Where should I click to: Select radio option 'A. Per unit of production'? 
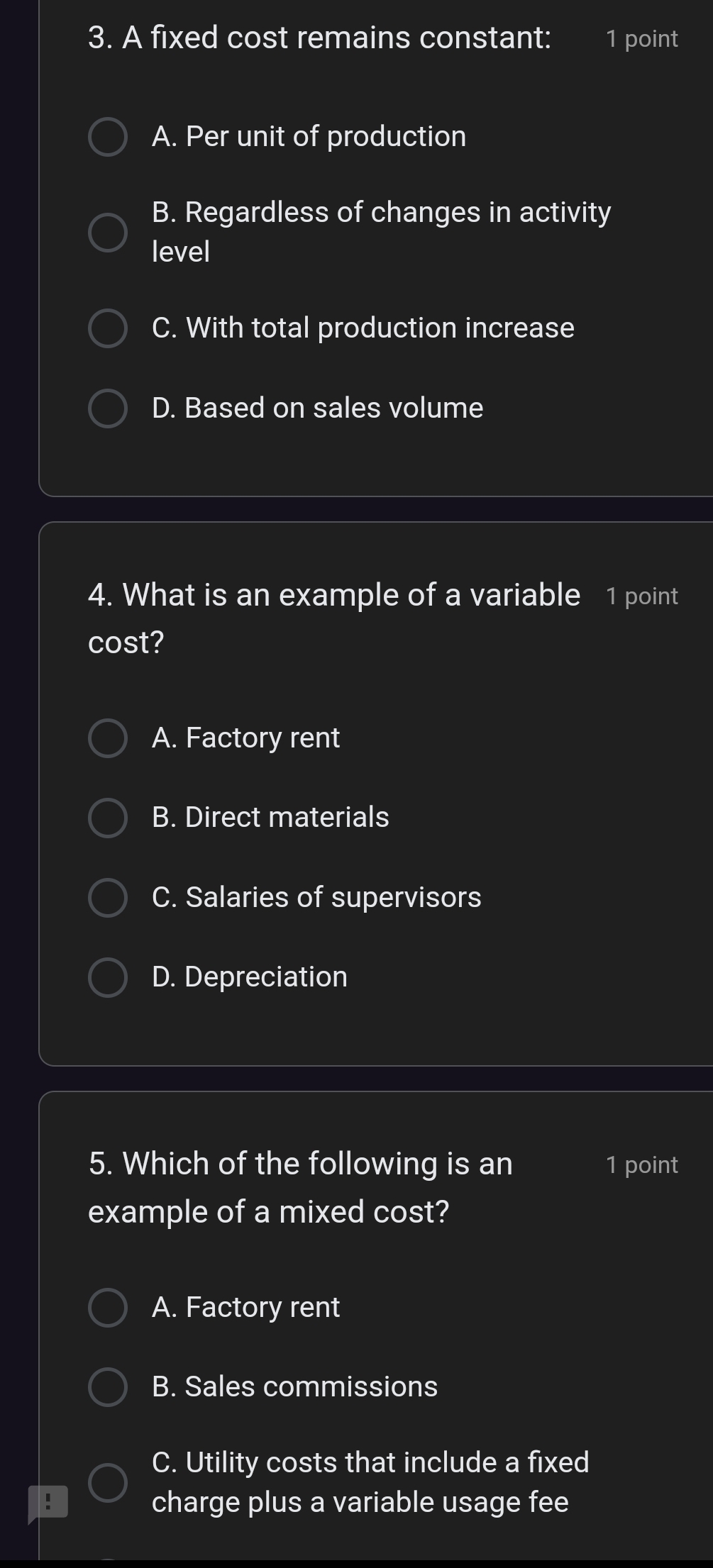click(108, 137)
